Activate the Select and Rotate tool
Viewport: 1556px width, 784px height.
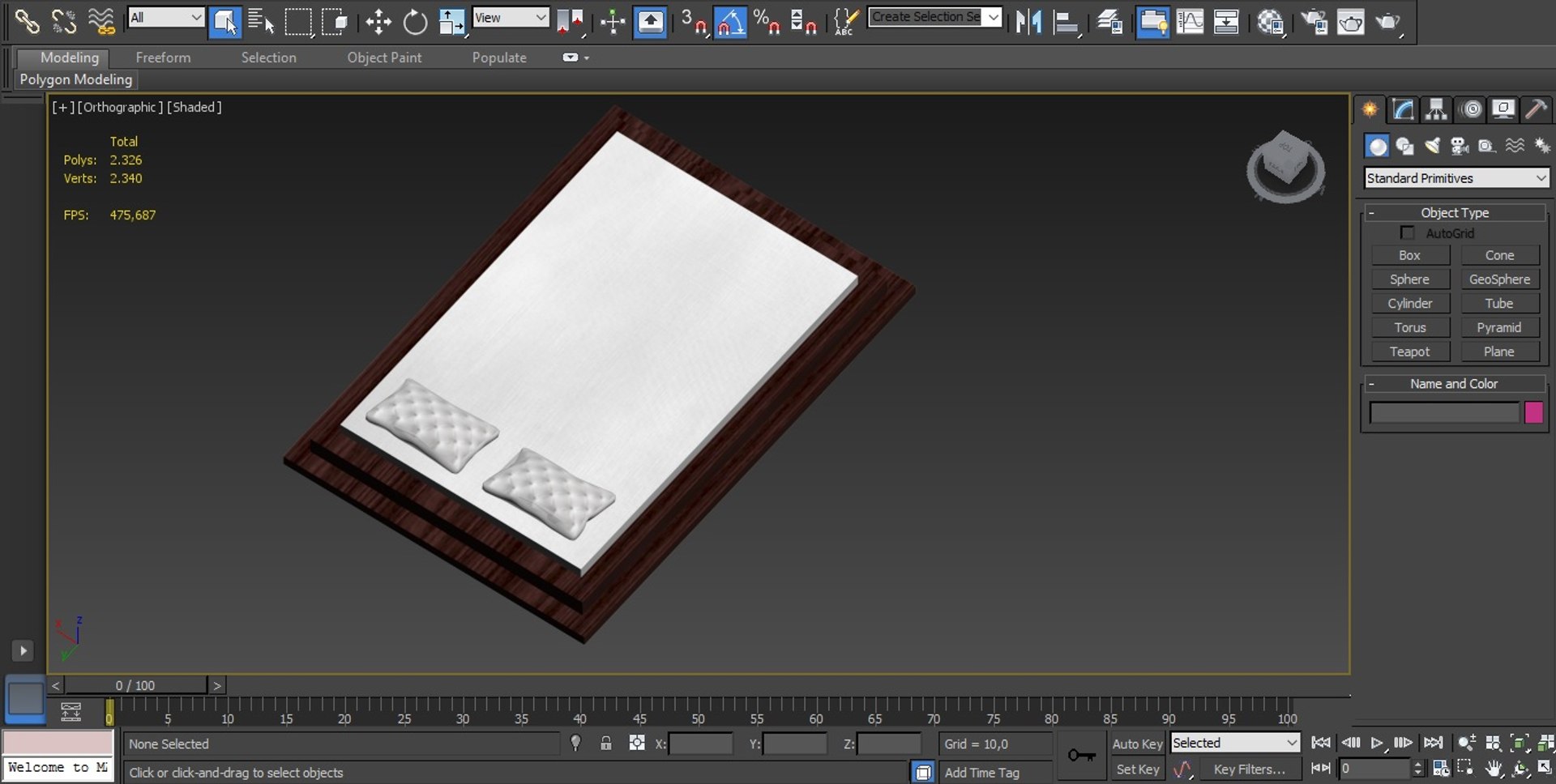click(x=415, y=22)
